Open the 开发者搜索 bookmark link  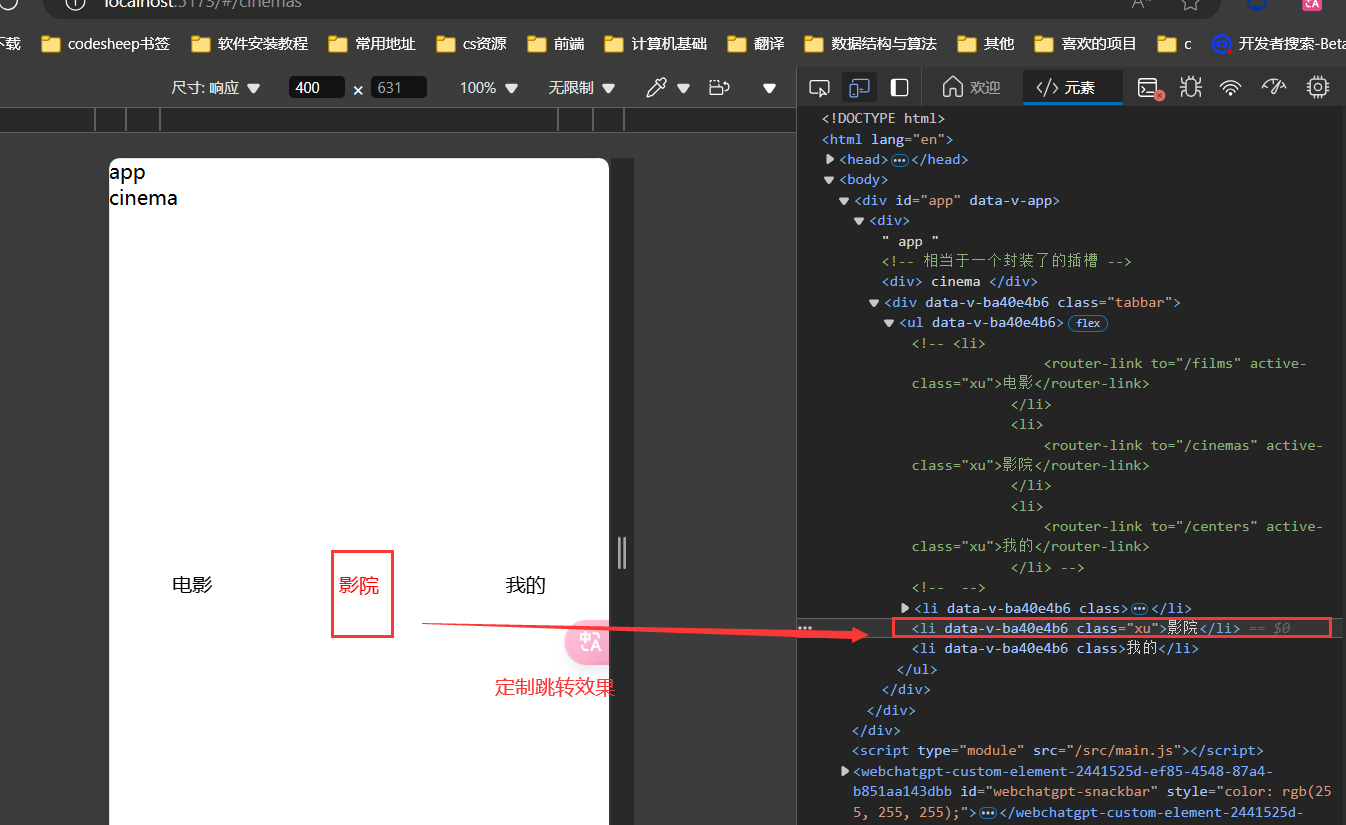1278,44
